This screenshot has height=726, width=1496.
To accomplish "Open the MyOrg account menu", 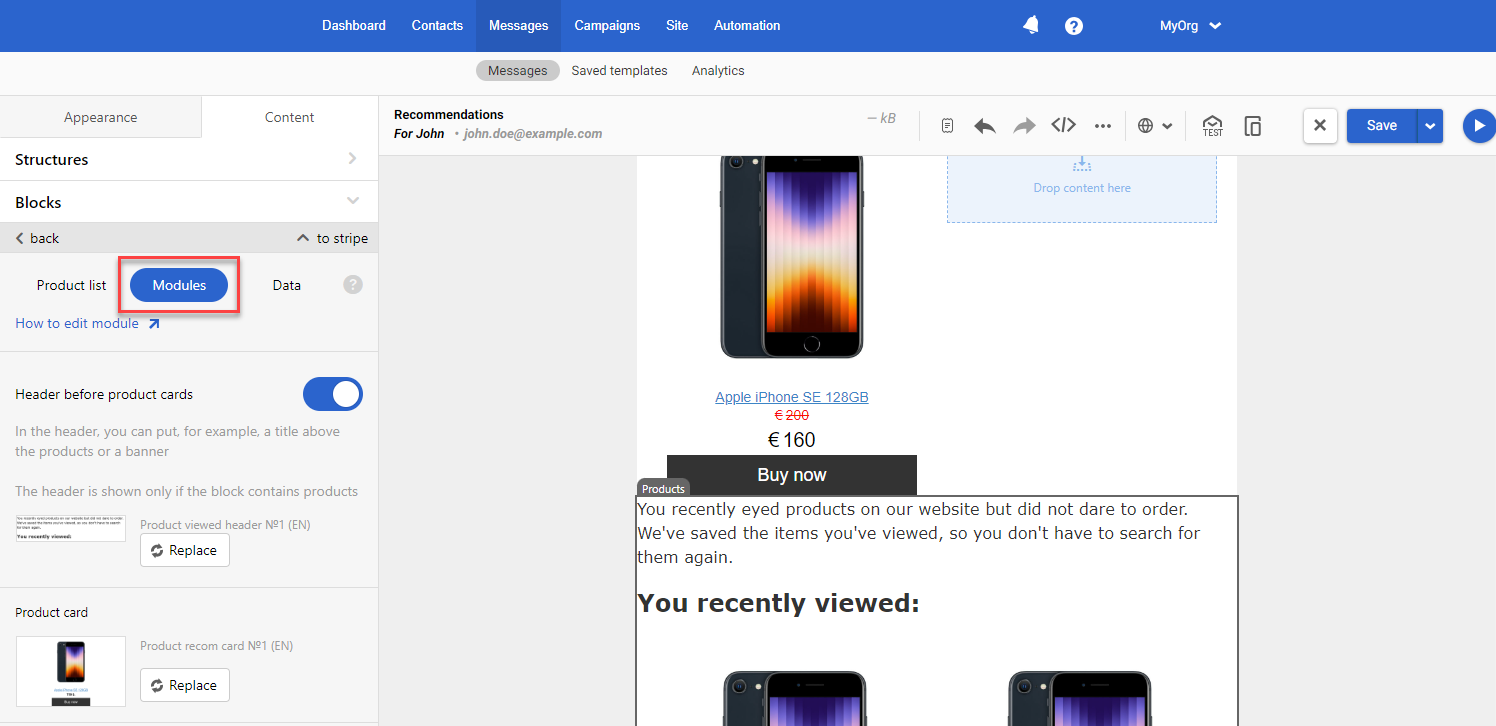I will (x=1190, y=26).
